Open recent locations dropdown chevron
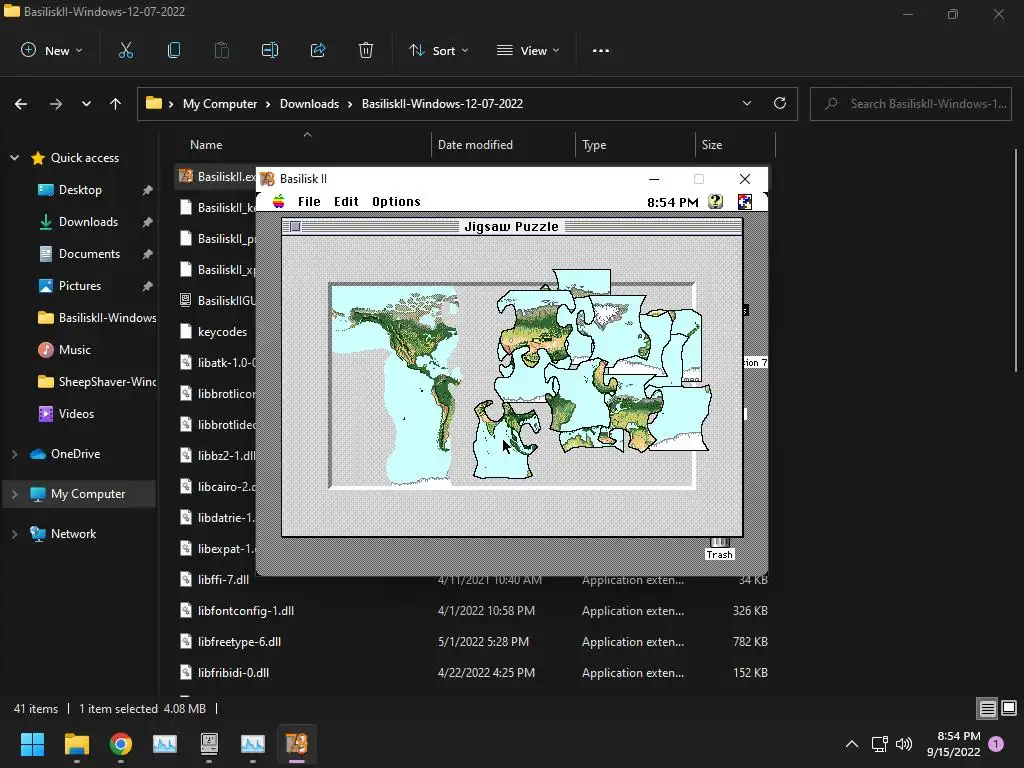This screenshot has height=768, width=1024. pyautogui.click(x=86, y=104)
